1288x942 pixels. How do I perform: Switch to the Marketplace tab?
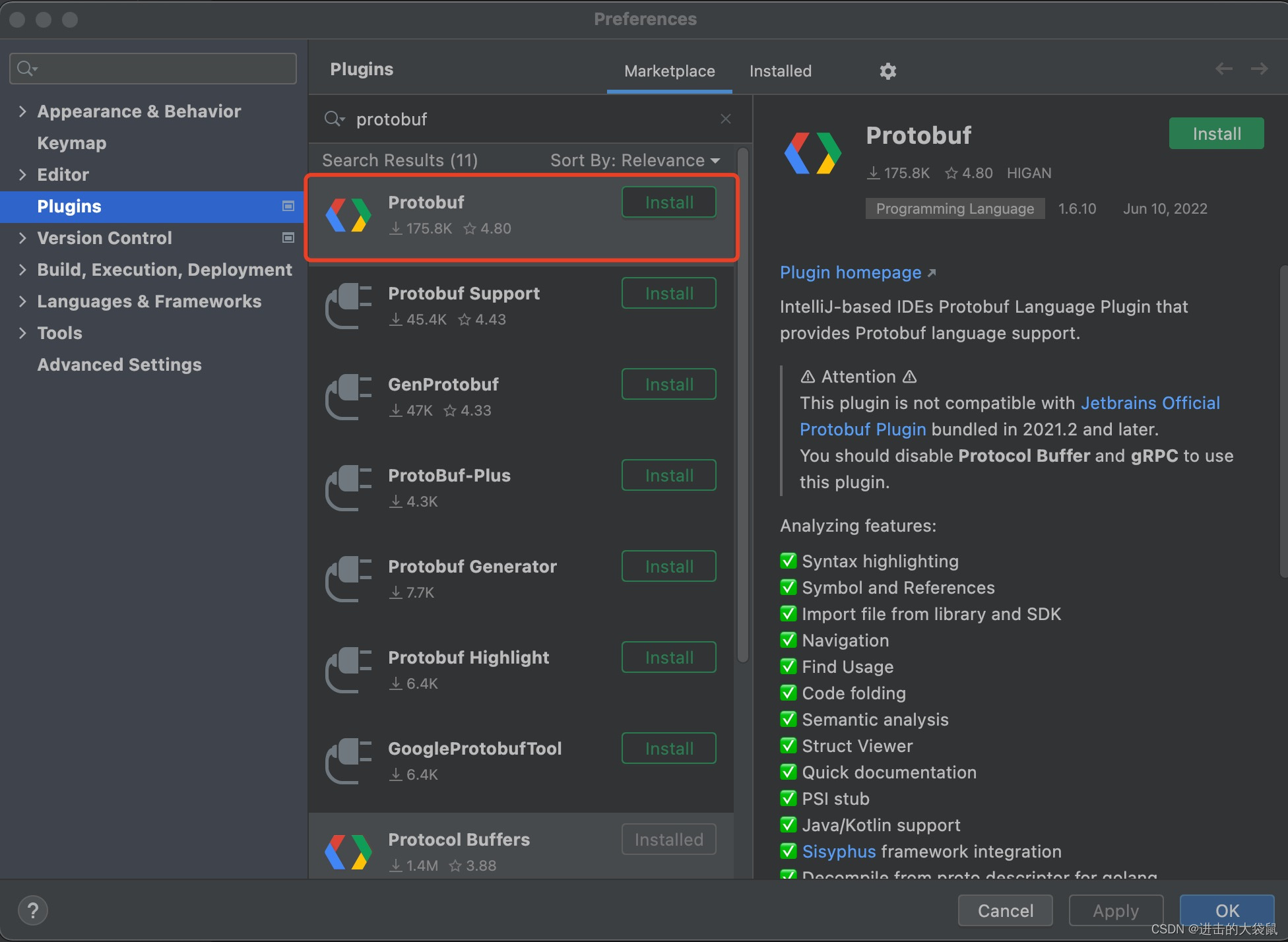pyautogui.click(x=668, y=70)
